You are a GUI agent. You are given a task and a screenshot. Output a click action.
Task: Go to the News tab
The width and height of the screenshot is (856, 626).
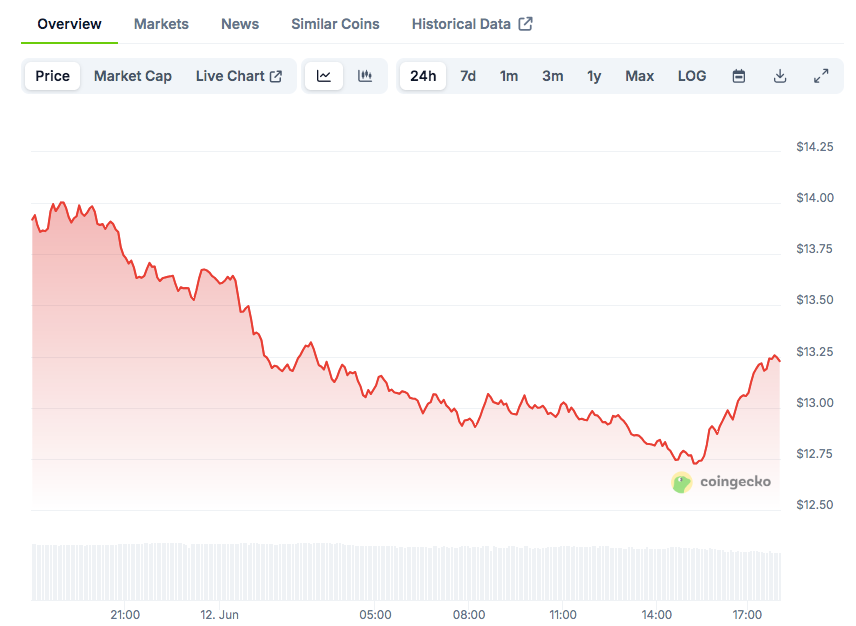240,24
